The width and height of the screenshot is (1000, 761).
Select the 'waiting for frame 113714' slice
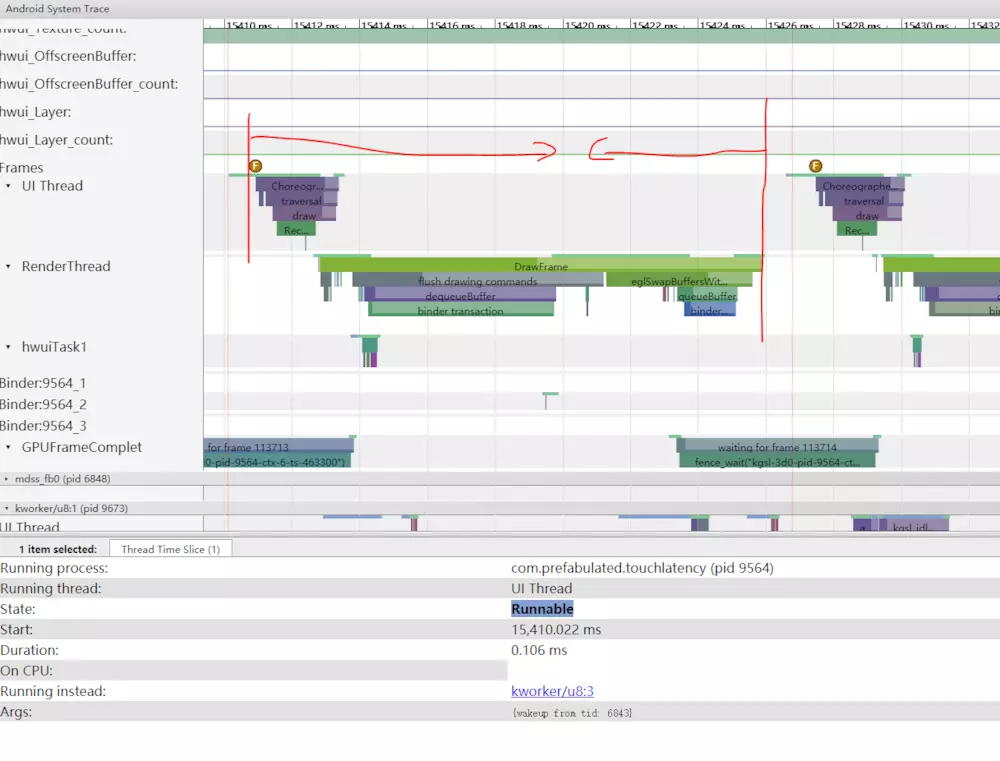pyautogui.click(x=777, y=446)
